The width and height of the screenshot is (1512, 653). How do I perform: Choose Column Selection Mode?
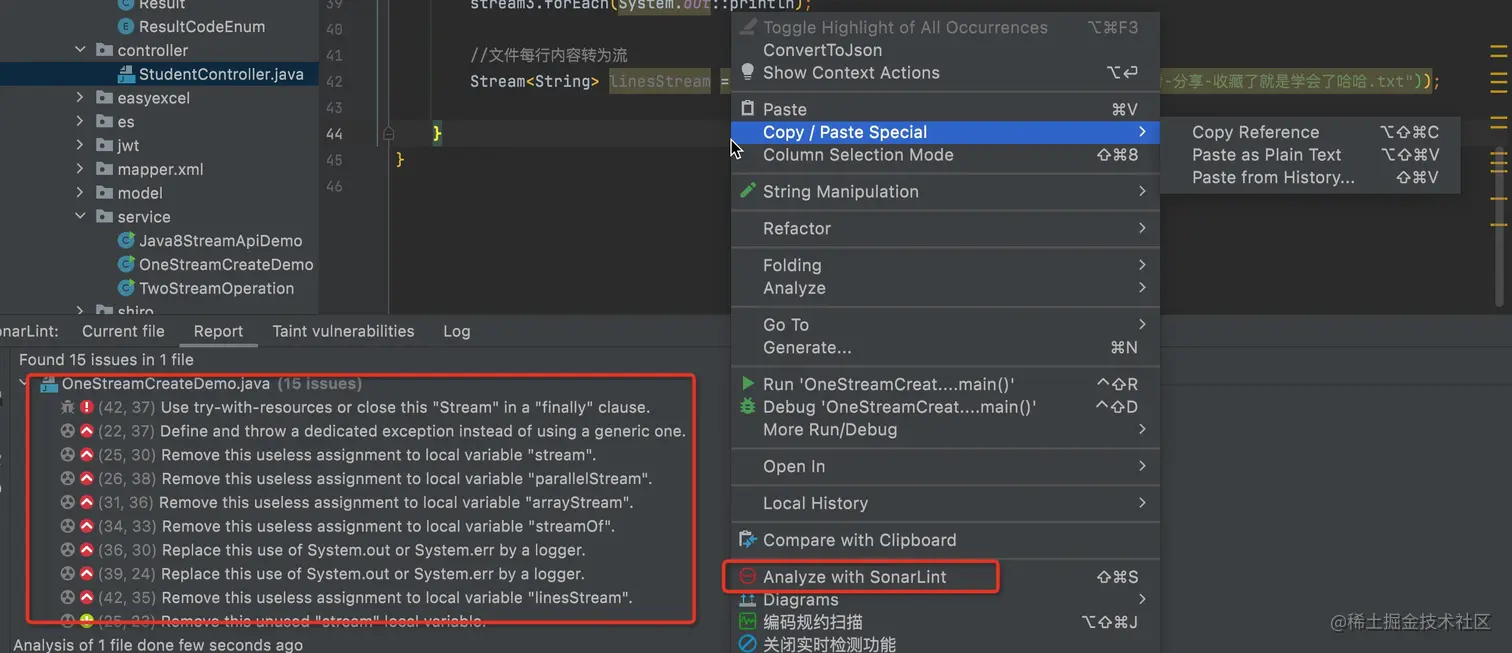pyautogui.click(x=945, y=155)
